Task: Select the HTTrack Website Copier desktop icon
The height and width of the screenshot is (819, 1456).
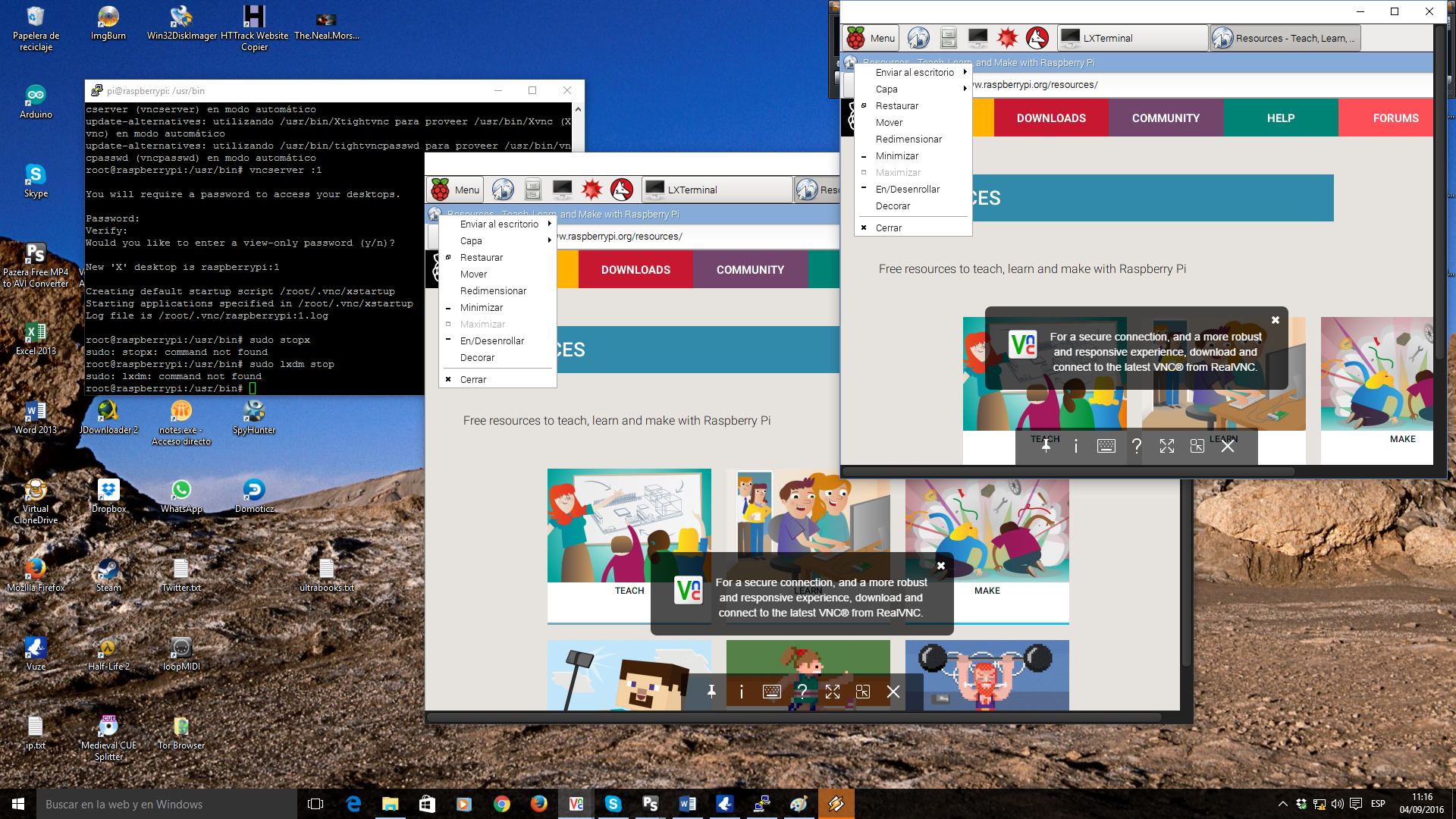Action: (x=254, y=28)
